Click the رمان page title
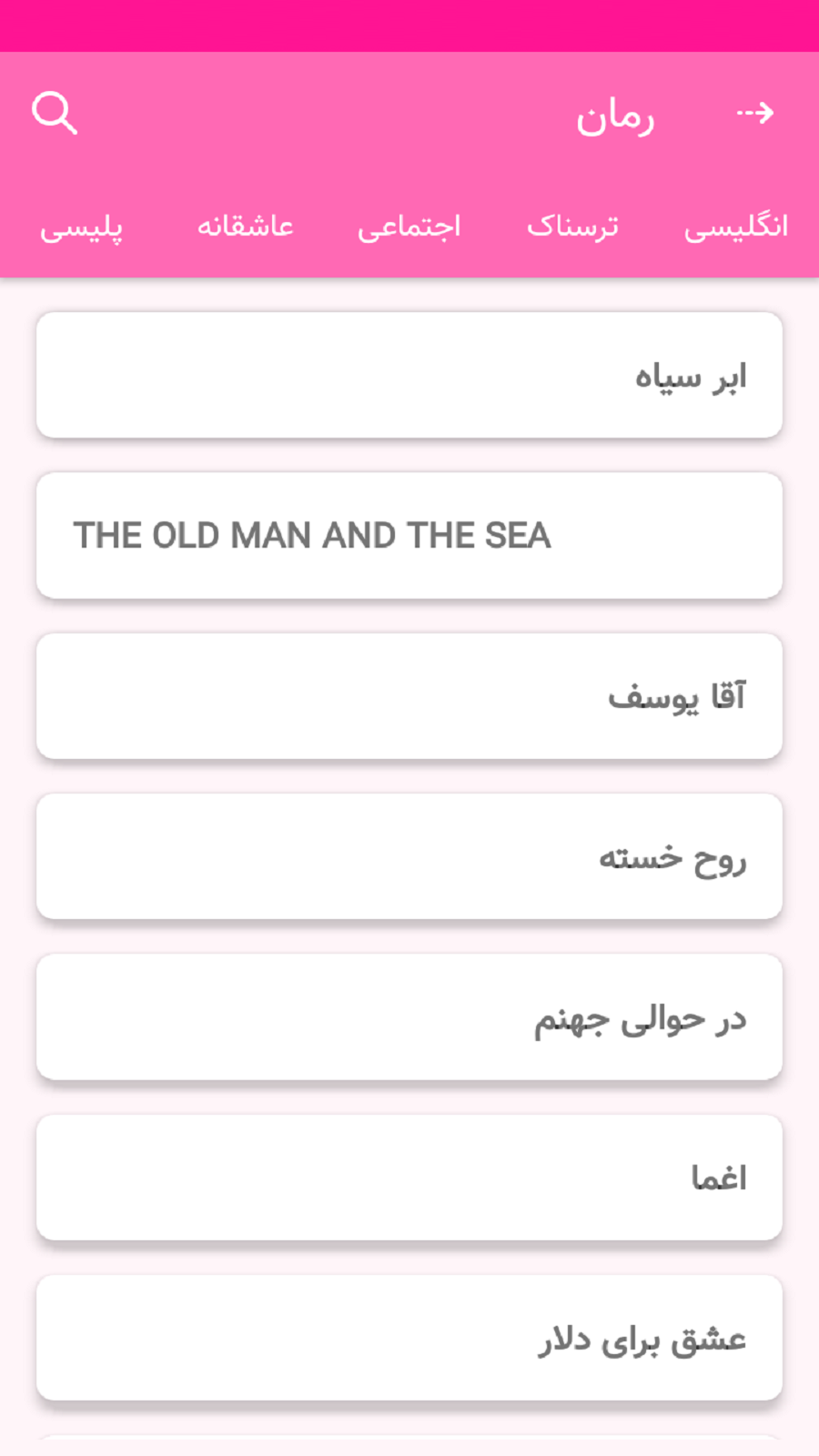819x1456 pixels. [615, 116]
